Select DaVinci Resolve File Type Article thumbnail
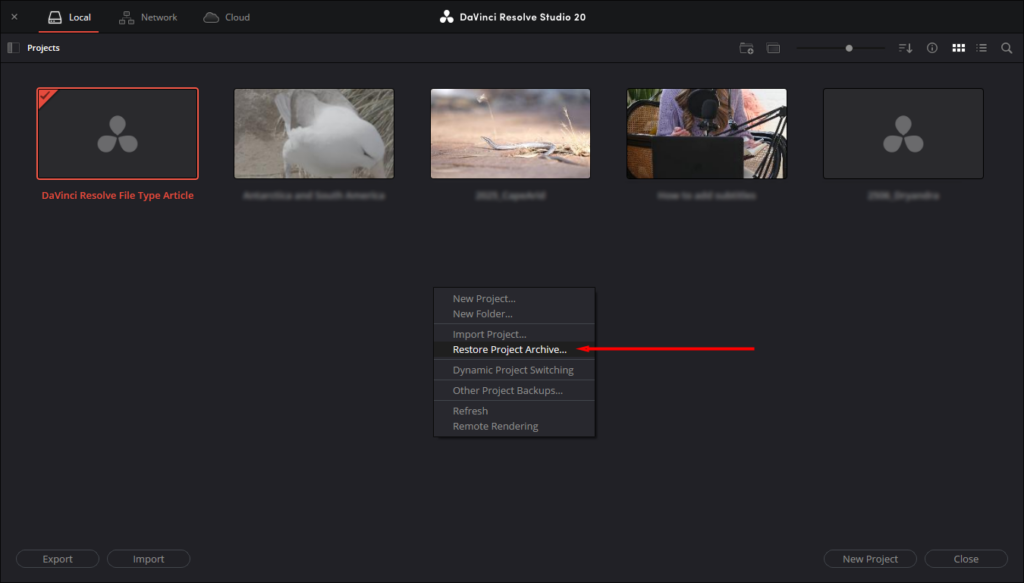The image size is (1024, 583). (x=118, y=134)
